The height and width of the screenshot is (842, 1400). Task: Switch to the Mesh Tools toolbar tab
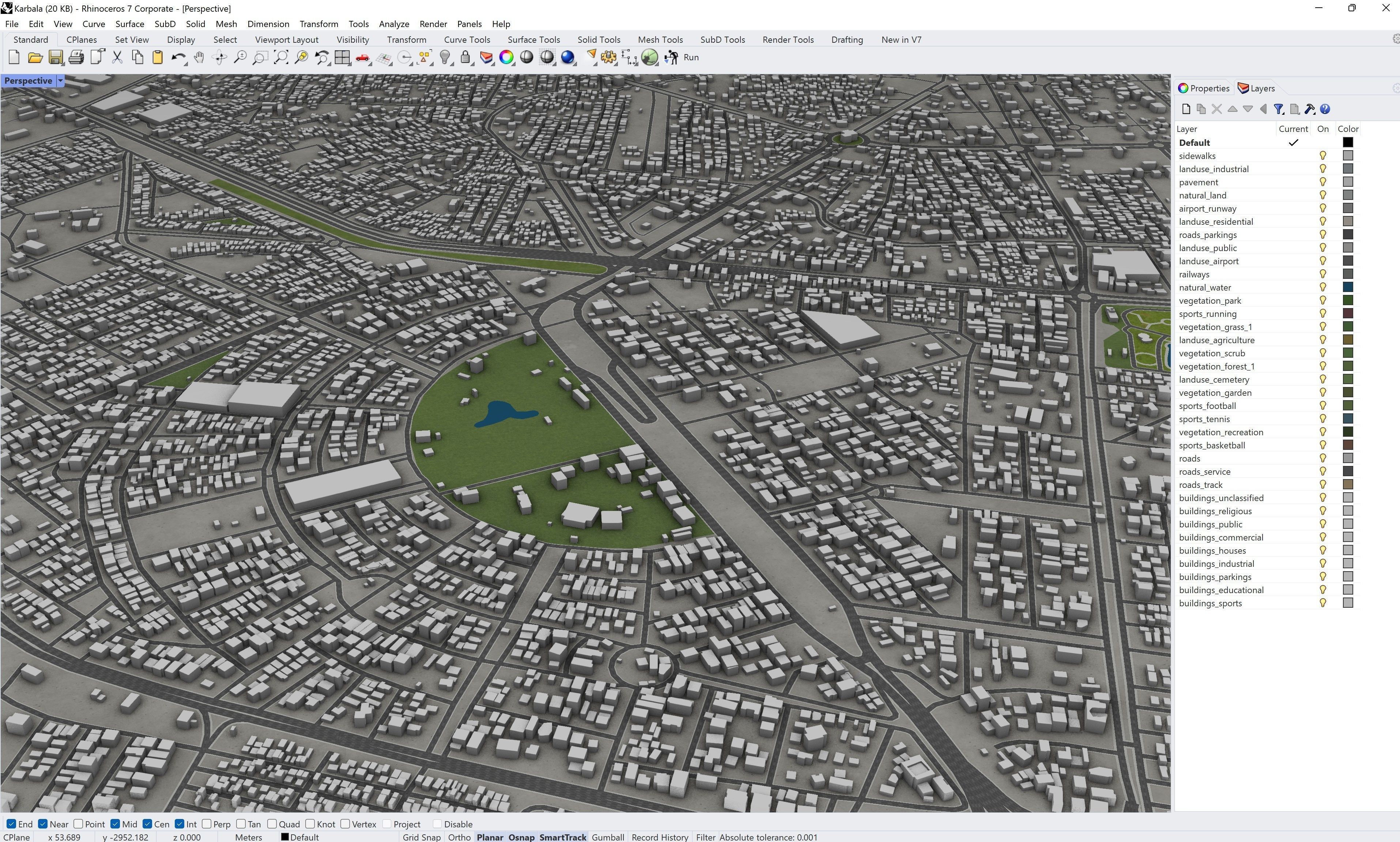(x=660, y=40)
